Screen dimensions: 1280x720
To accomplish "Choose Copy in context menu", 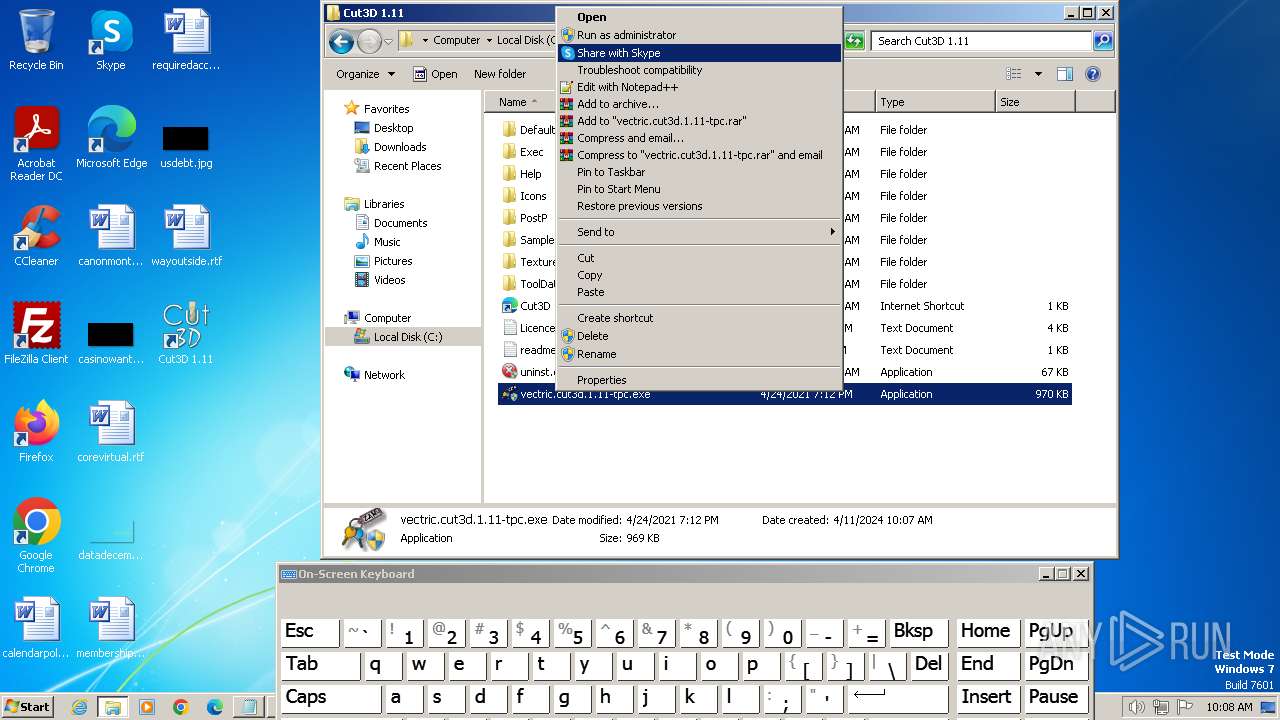I will pyautogui.click(x=699, y=275).
